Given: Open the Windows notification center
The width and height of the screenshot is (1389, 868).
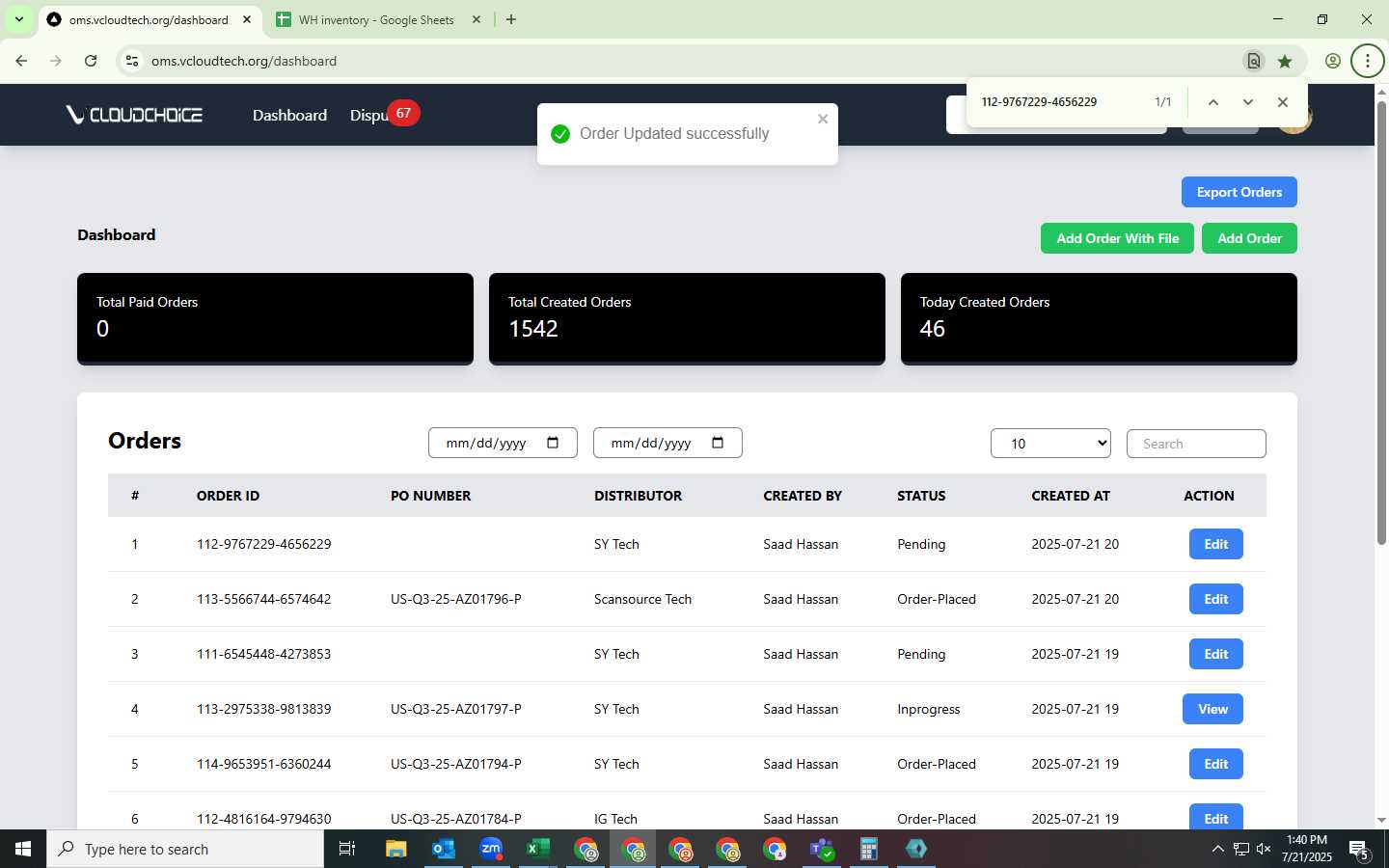Looking at the screenshot, I should point(1360,850).
